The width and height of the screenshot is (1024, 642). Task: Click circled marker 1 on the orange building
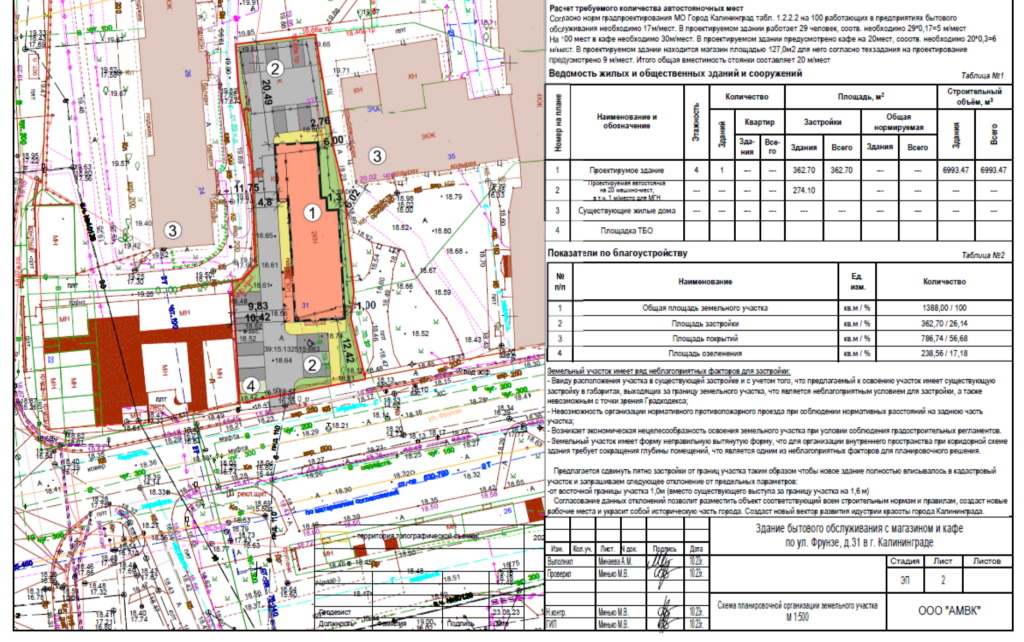click(x=311, y=212)
